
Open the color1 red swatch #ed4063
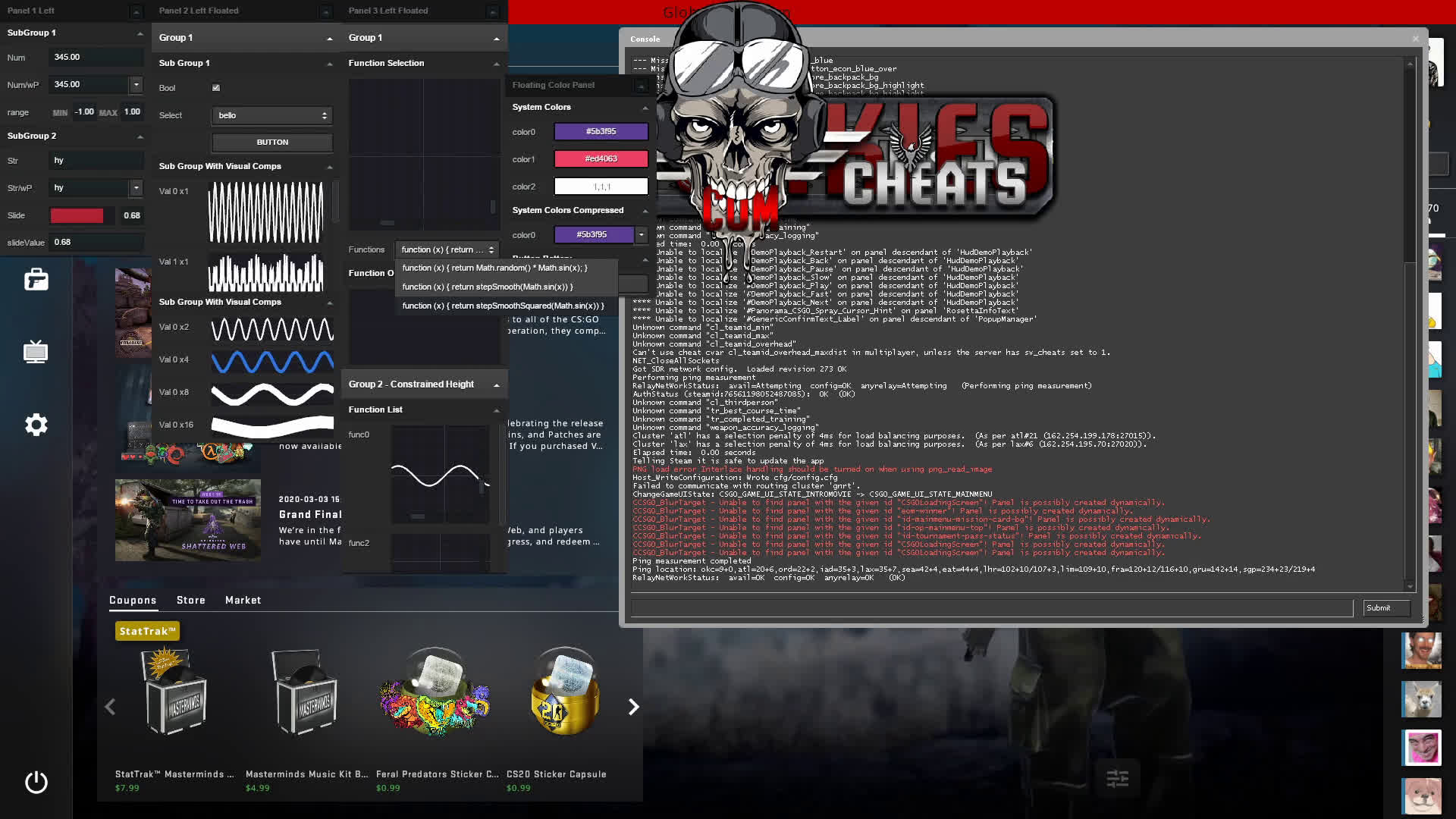coord(601,158)
